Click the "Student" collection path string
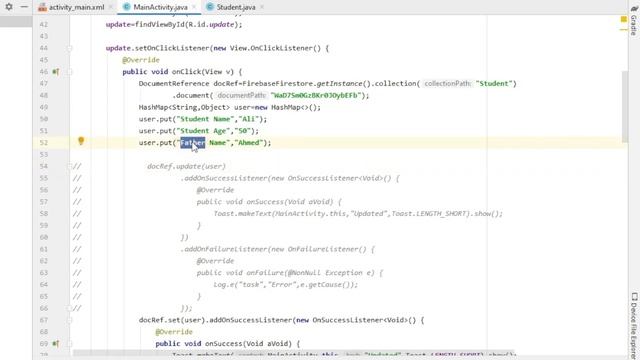The height and width of the screenshot is (360, 640). [x=494, y=84]
